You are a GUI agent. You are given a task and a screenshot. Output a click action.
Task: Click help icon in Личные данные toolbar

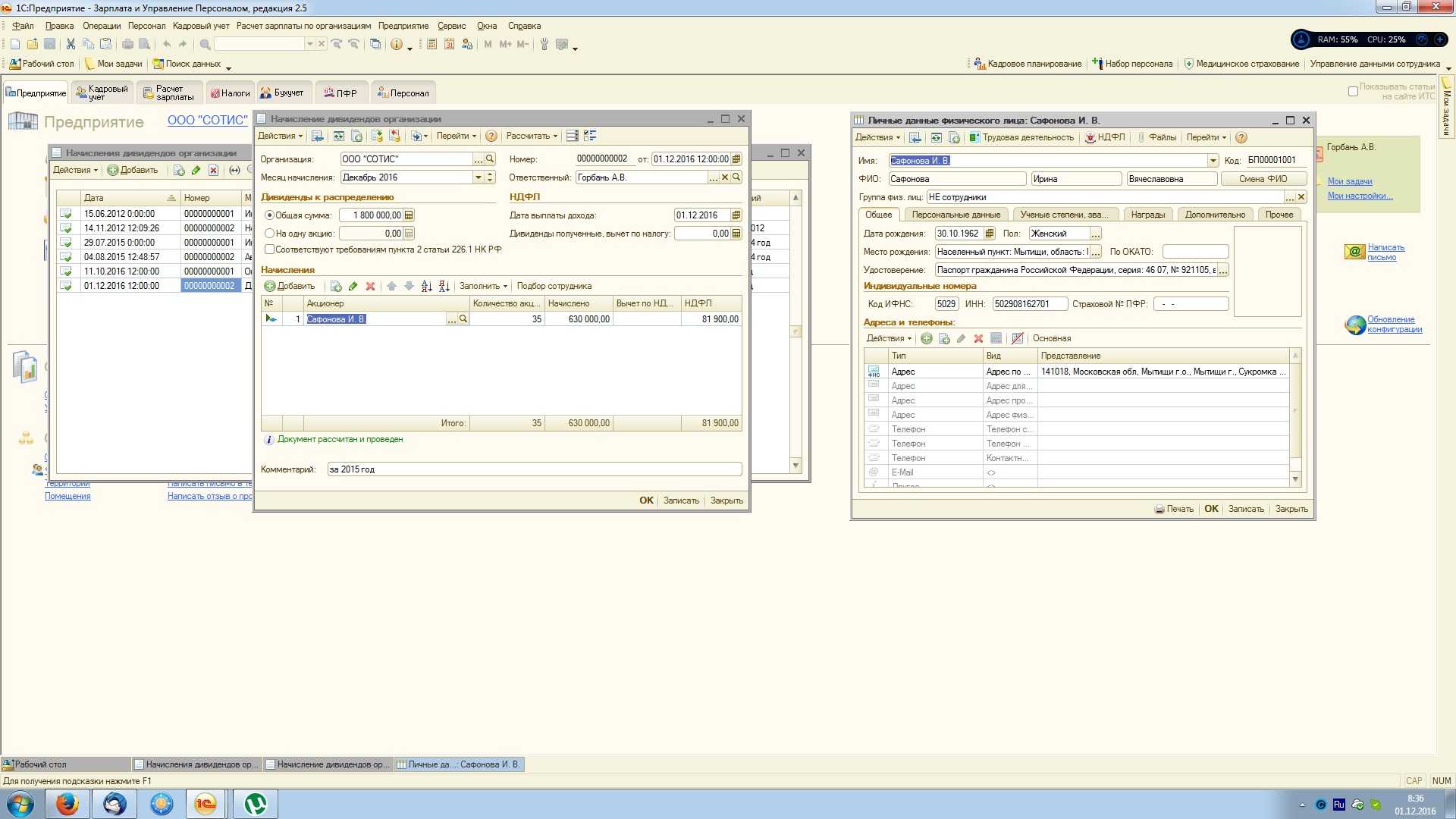[x=1241, y=137]
